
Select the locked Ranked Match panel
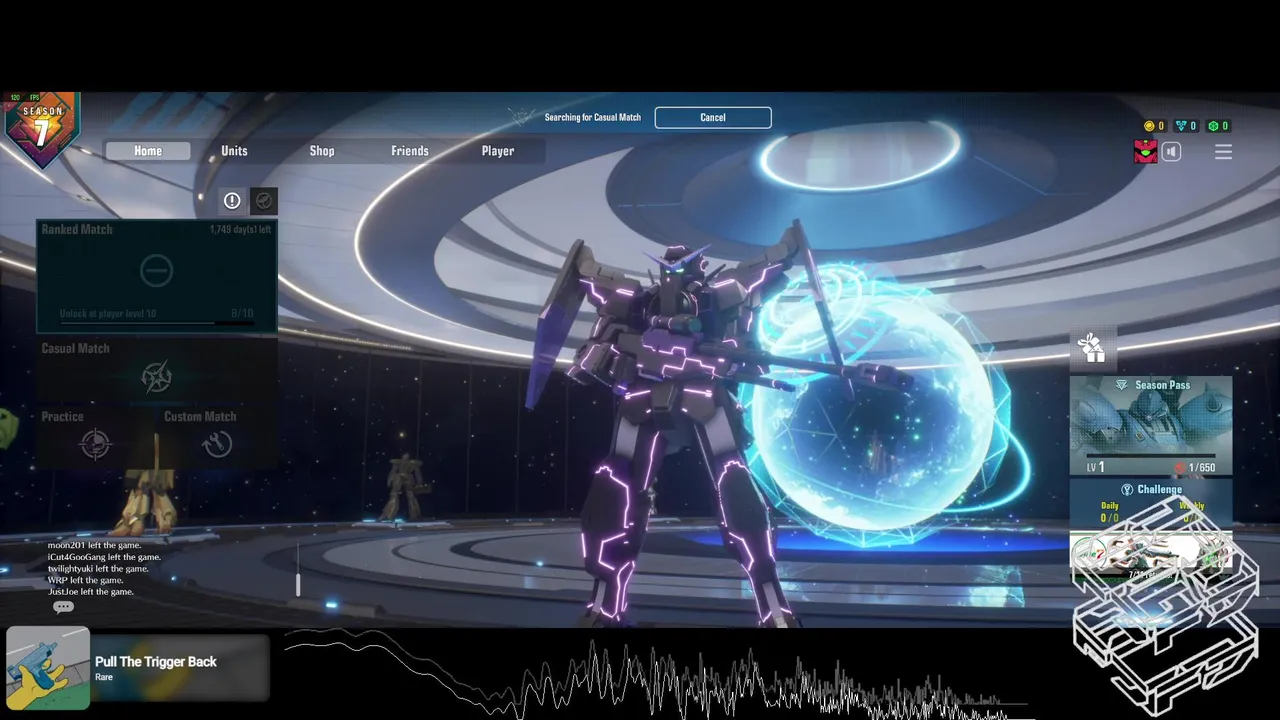[157, 276]
